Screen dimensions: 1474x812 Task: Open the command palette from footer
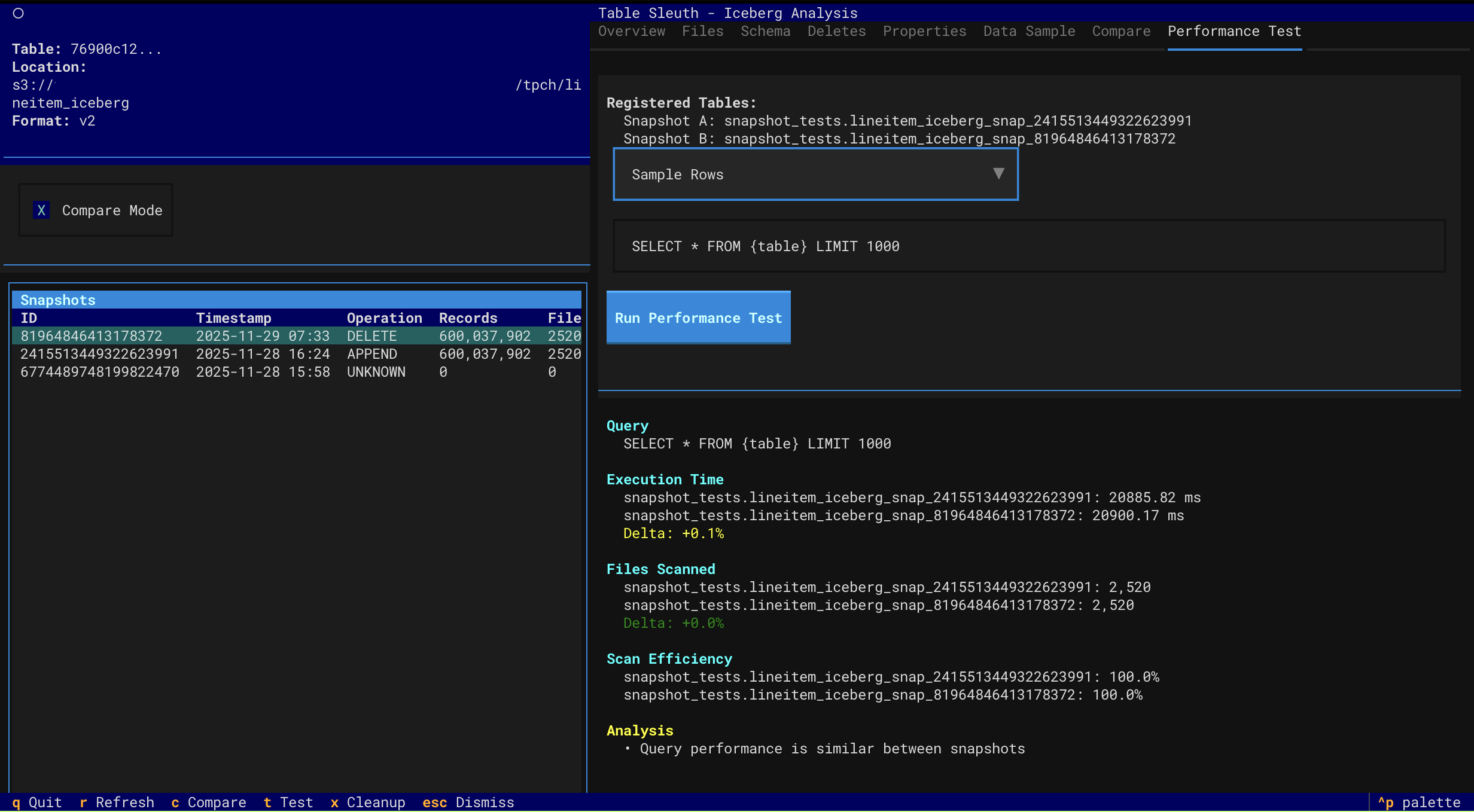coord(1419,802)
